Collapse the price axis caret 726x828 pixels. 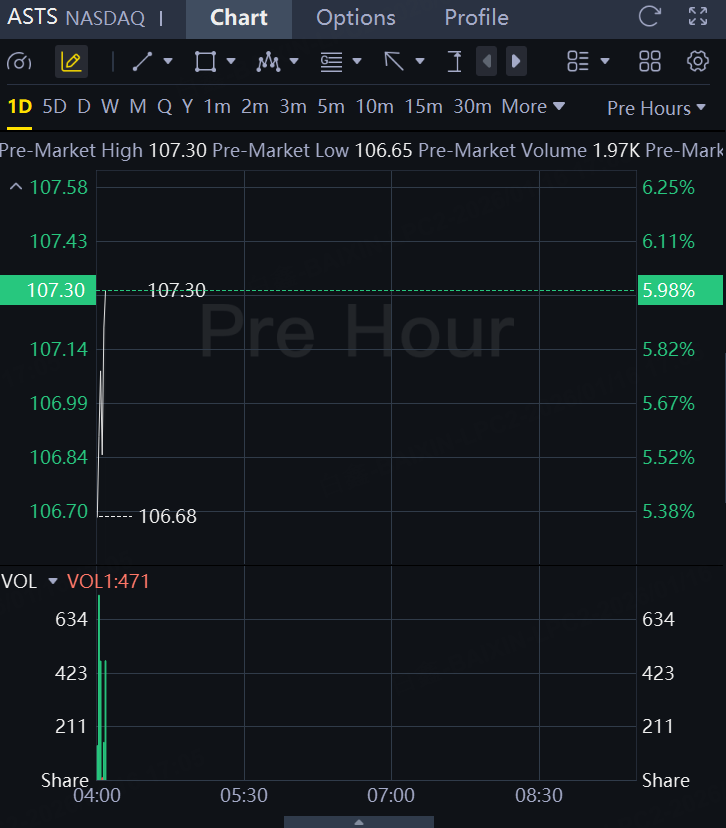[x=15, y=187]
